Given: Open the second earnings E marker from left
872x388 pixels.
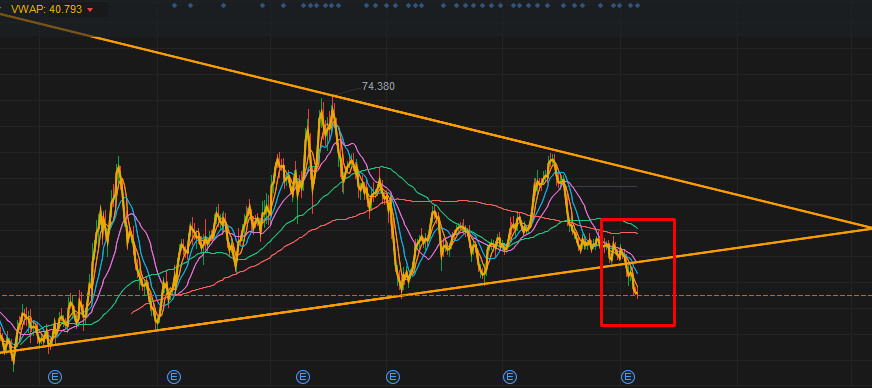Looking at the screenshot, I should 174,377.
